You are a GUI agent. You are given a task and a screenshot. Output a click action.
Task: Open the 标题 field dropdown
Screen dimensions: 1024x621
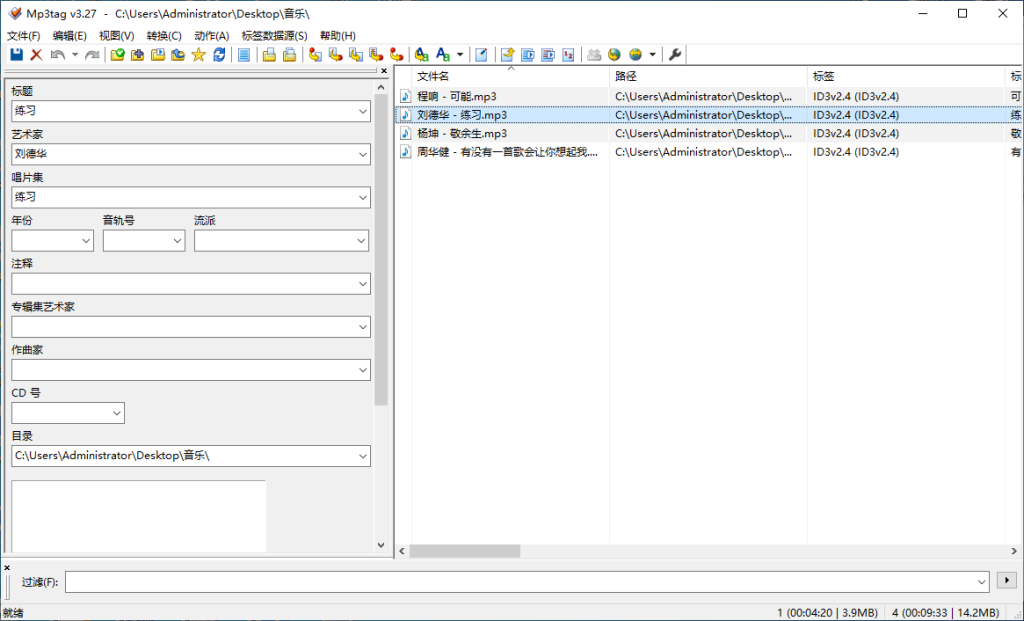click(362, 112)
